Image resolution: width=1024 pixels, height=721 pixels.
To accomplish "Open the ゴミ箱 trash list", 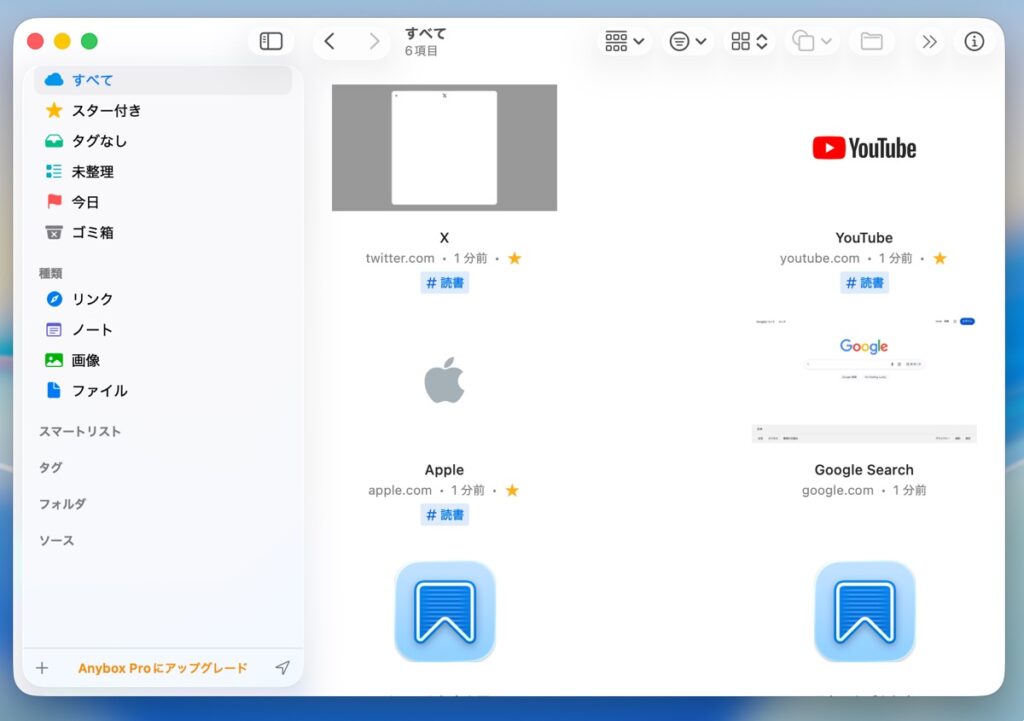I will [x=92, y=233].
